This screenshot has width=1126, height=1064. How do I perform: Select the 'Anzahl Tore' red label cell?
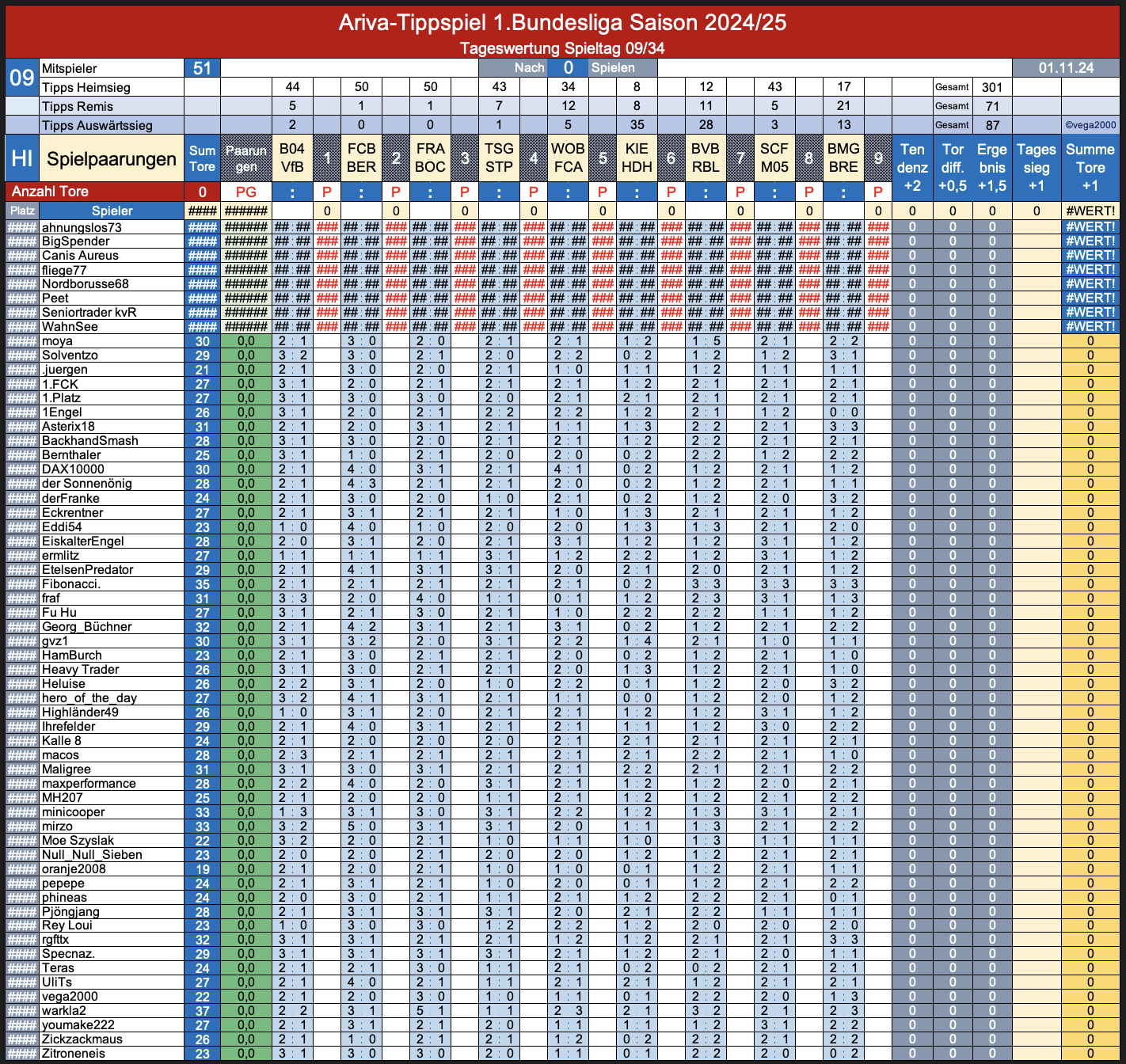95,192
